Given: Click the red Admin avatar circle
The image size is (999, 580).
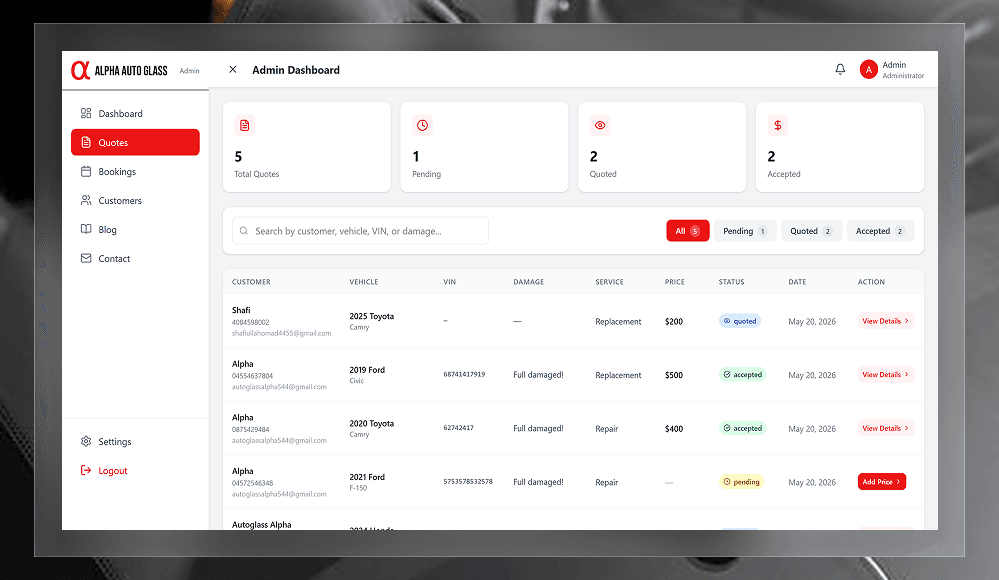Looking at the screenshot, I should [x=868, y=69].
